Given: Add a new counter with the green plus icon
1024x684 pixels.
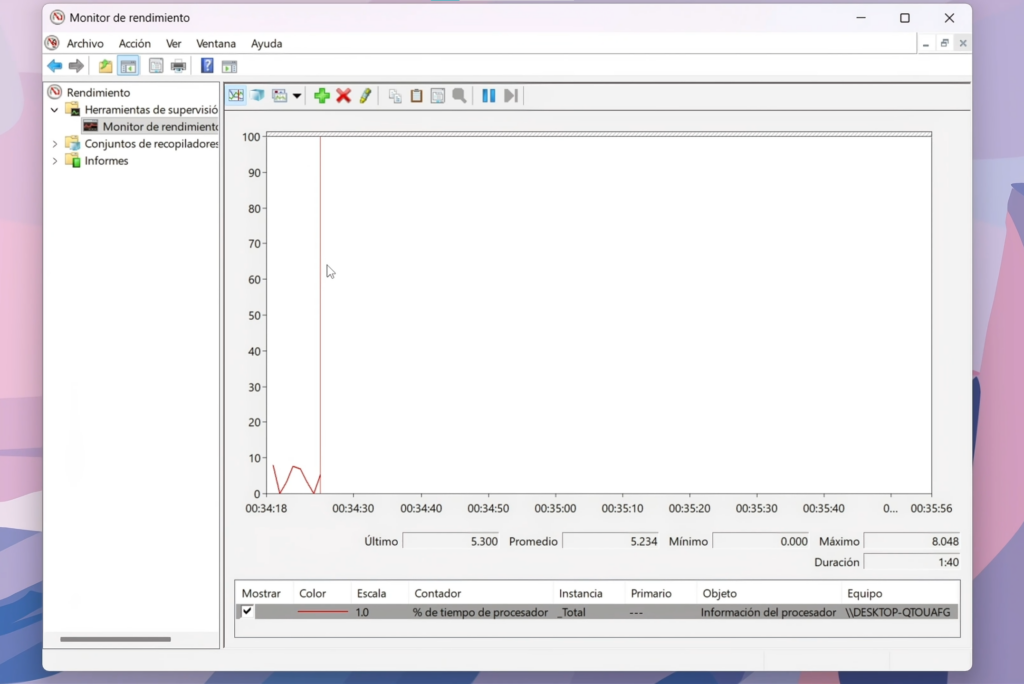Looking at the screenshot, I should click(x=322, y=95).
